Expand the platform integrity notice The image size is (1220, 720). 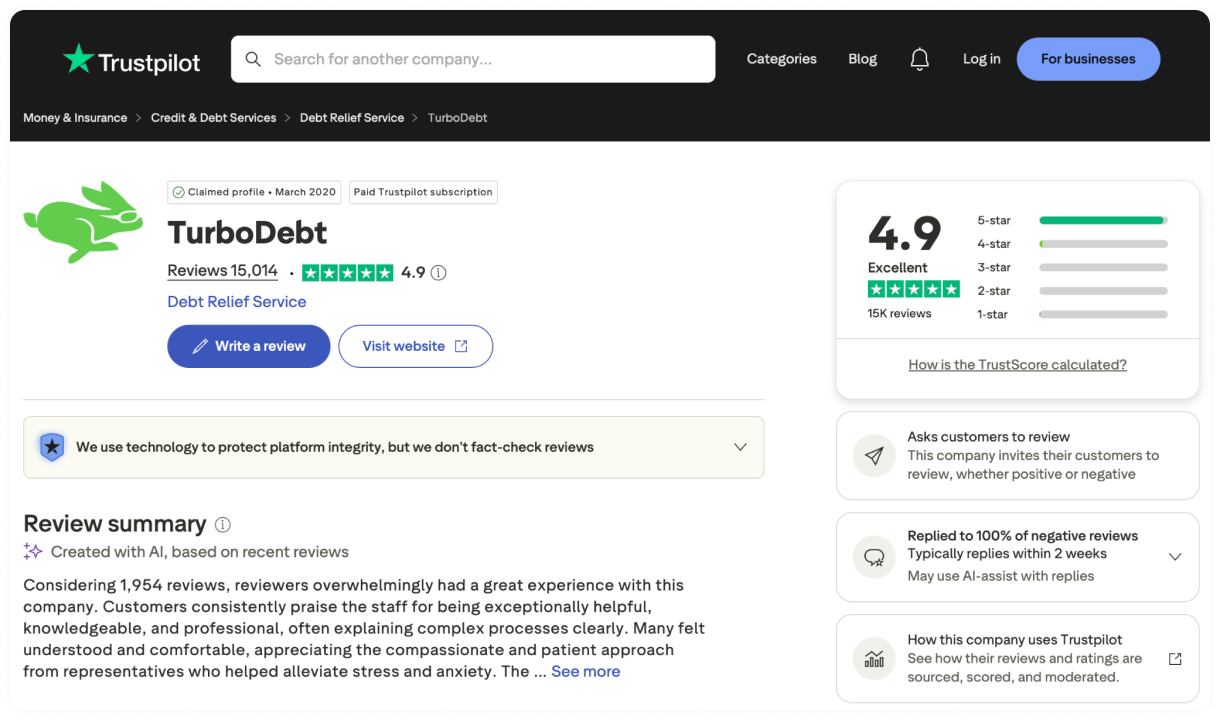pos(740,447)
